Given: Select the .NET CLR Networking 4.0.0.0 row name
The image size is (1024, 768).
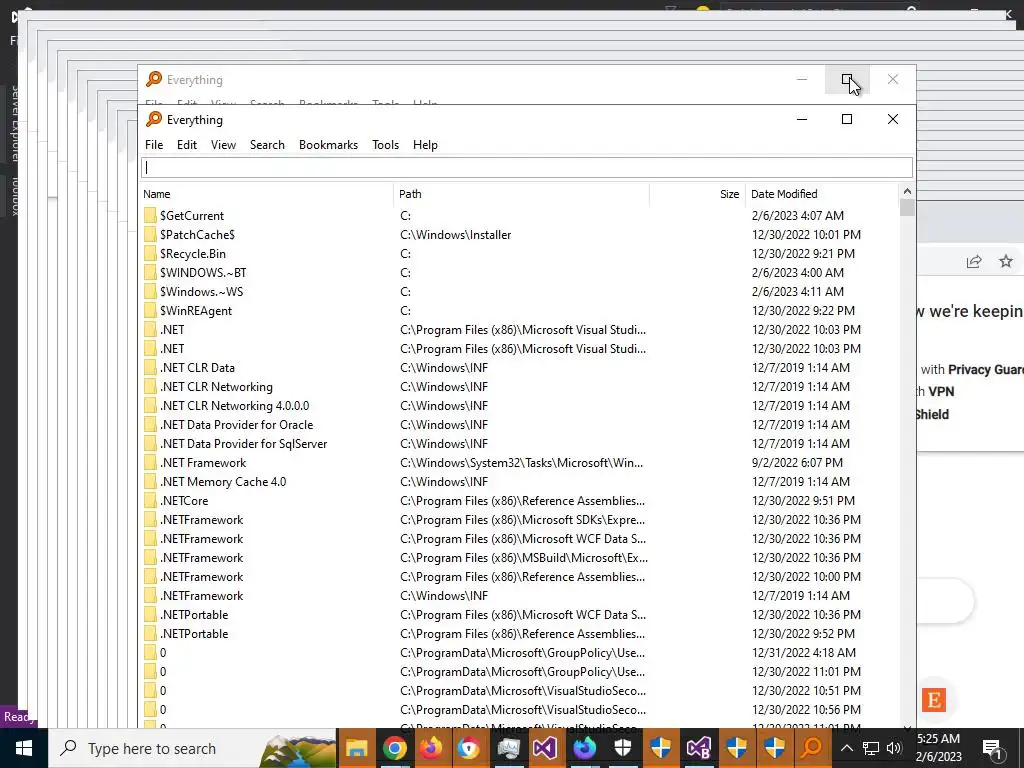Looking at the screenshot, I should click(x=234, y=406).
